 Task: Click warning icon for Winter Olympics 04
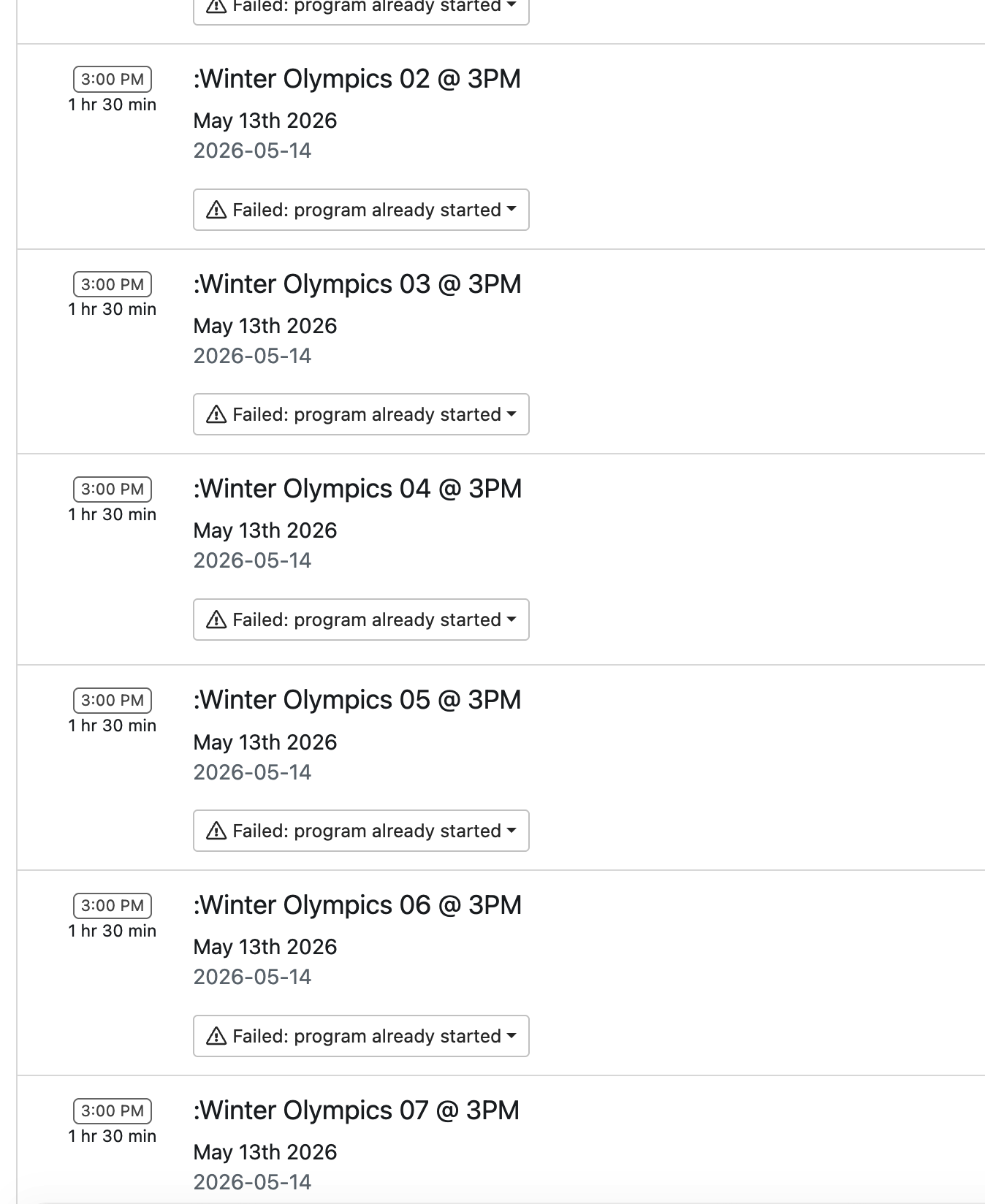click(x=216, y=620)
